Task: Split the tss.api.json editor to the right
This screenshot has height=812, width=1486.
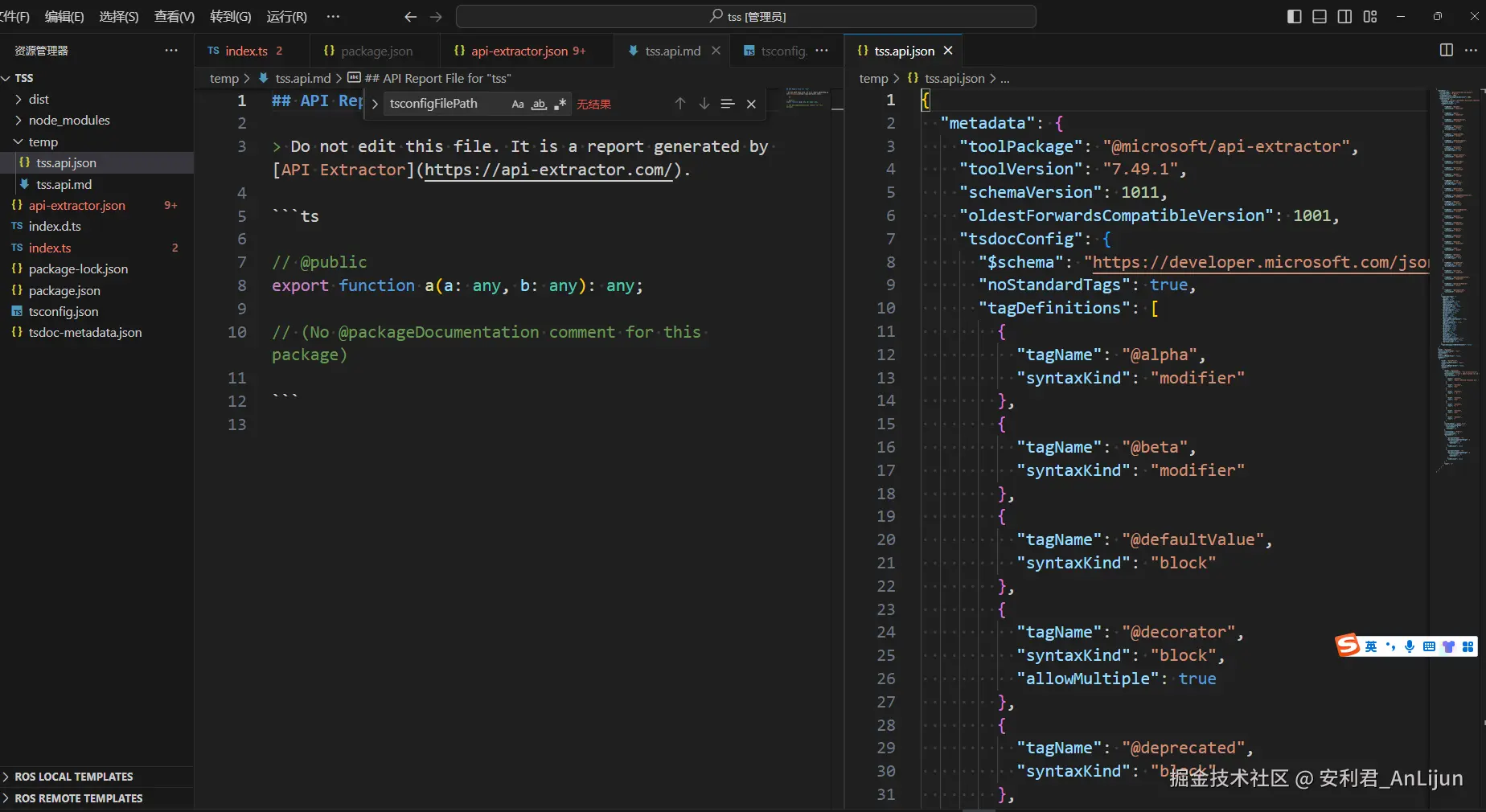Action: 1446,51
